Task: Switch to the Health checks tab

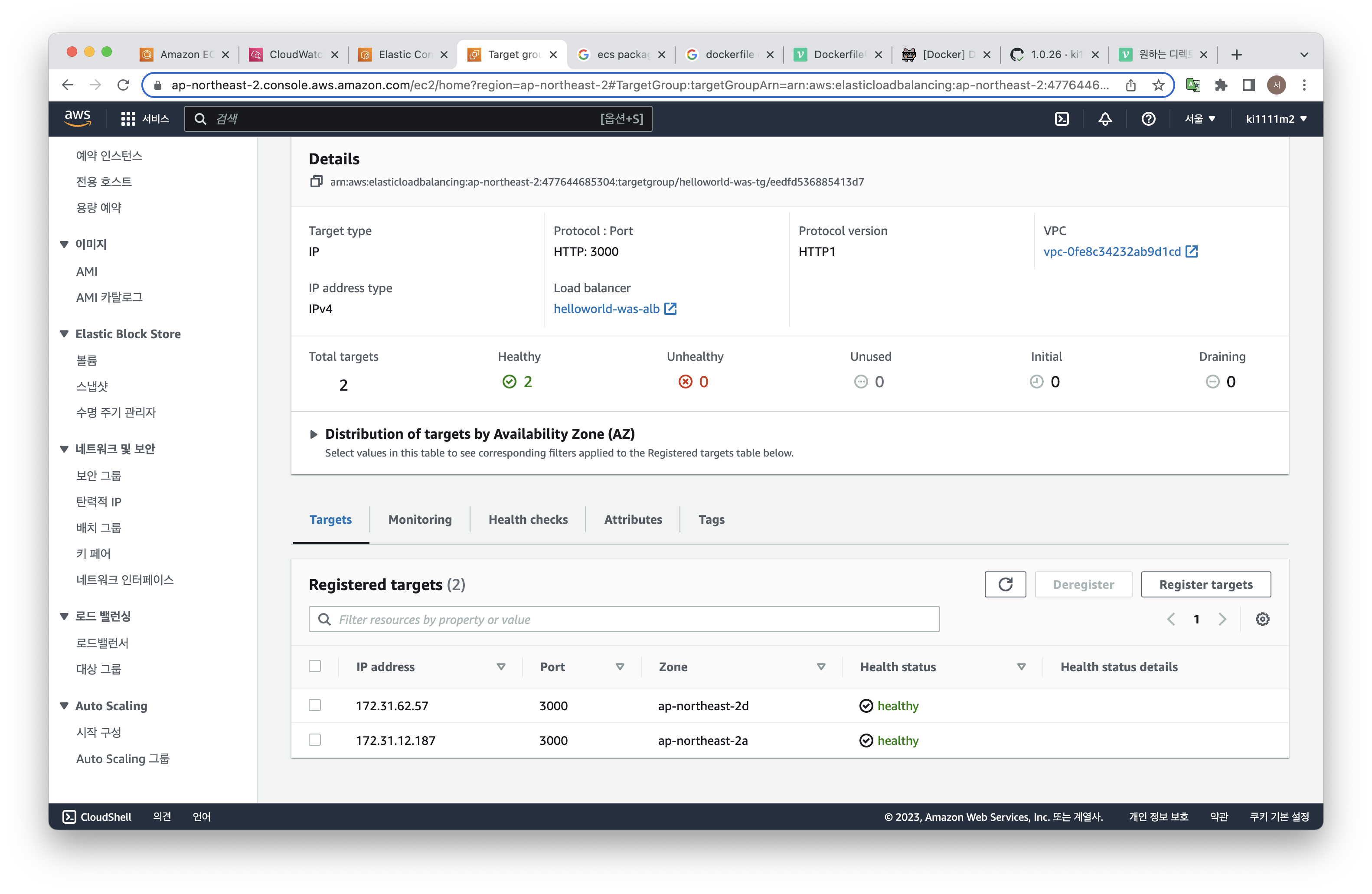Action: point(527,519)
